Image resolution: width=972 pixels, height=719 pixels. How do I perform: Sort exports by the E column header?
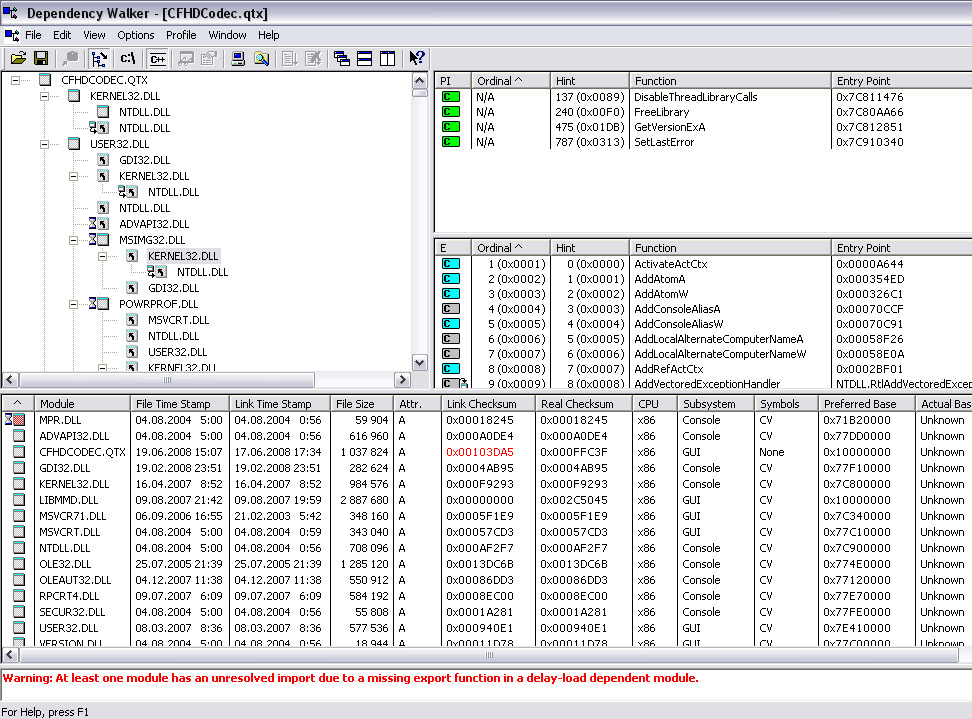[453, 248]
